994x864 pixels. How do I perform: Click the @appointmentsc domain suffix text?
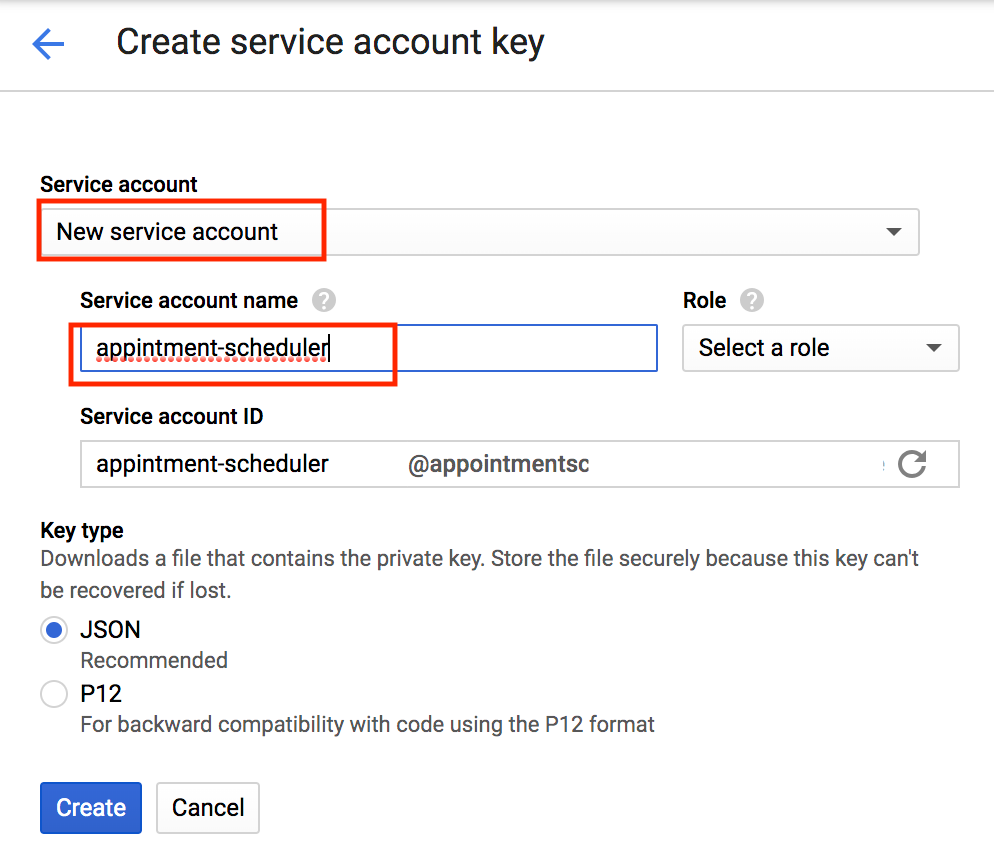[x=498, y=464]
